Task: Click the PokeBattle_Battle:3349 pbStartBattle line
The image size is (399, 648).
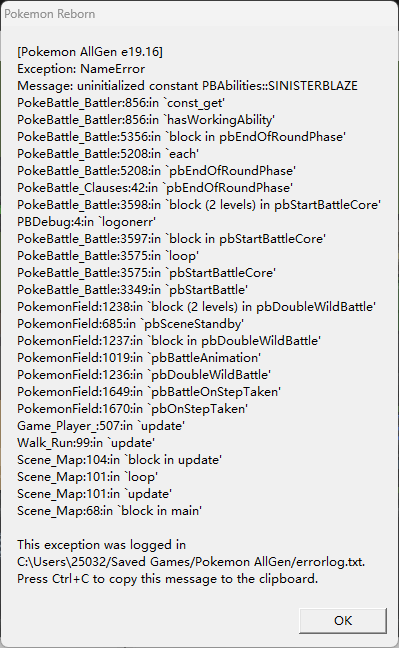Action: pos(132,289)
